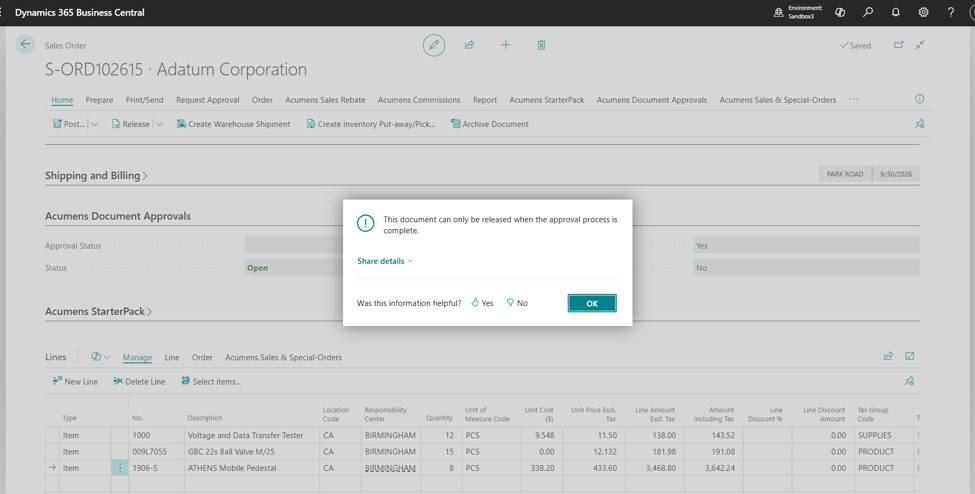Click Delete Line
This screenshot has height=494, width=975.
click(x=139, y=381)
